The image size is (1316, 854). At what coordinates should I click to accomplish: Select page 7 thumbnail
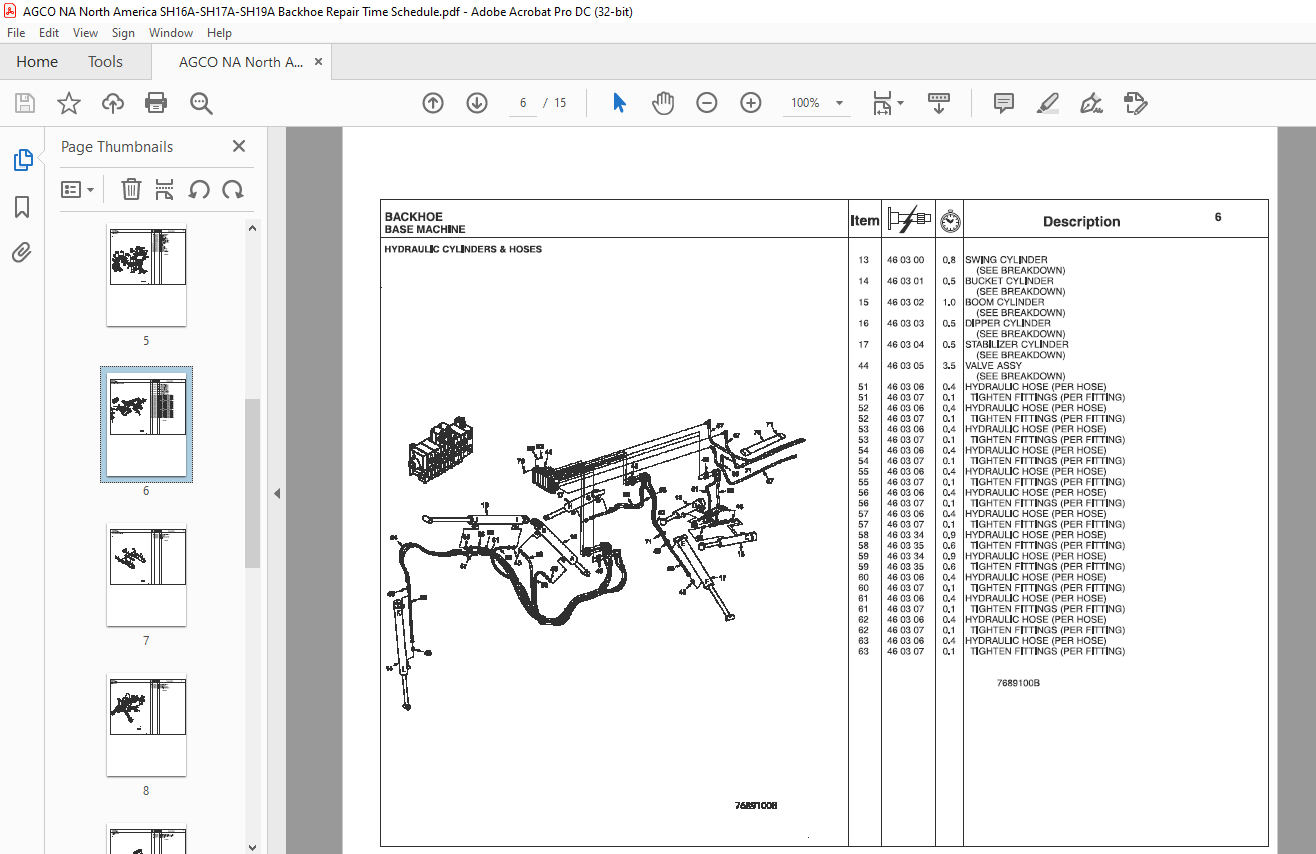[x=146, y=575]
